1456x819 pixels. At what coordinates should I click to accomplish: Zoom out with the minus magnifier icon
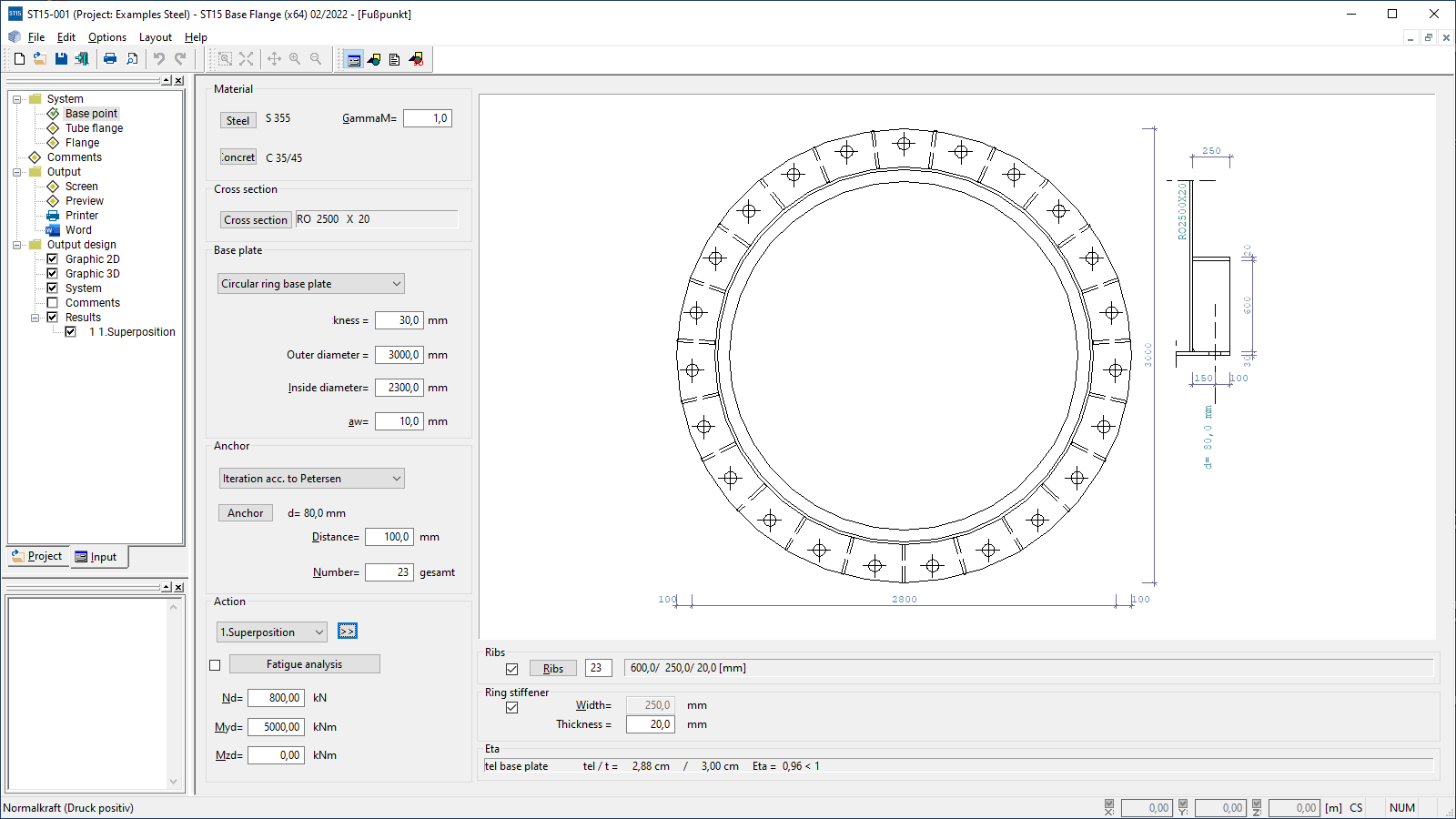click(x=316, y=59)
